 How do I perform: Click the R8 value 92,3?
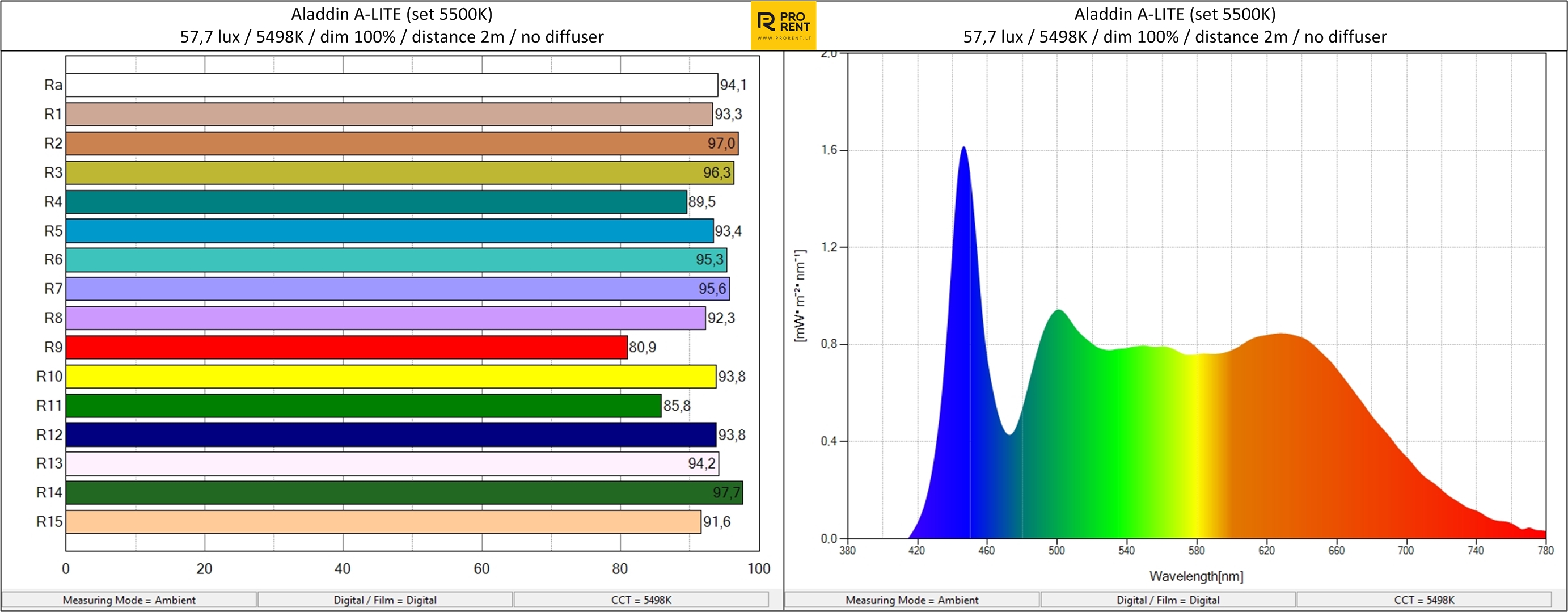coord(721,319)
